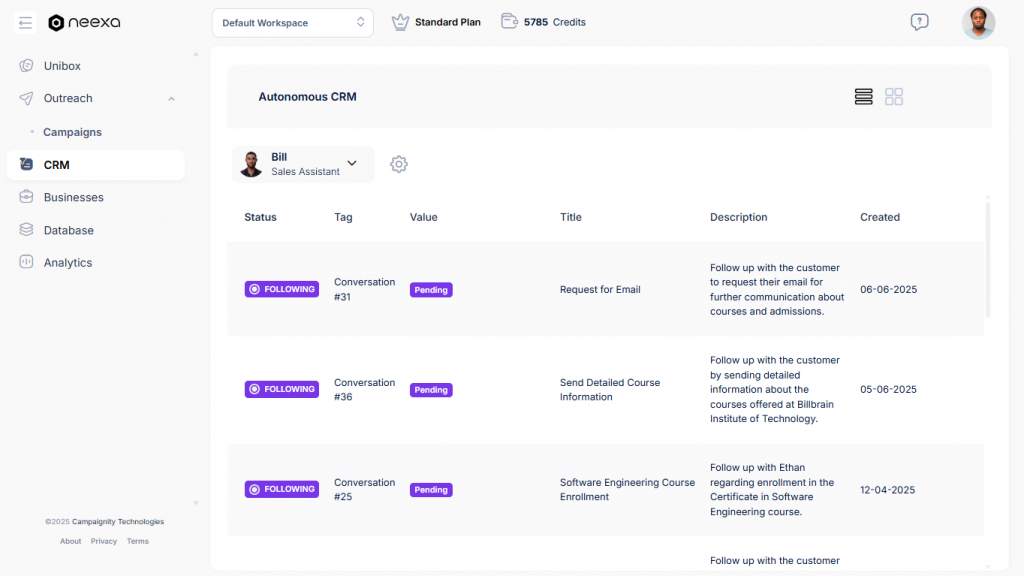Screen dimensions: 1024x576
Task: Switch to list view layout
Action: coord(863,96)
